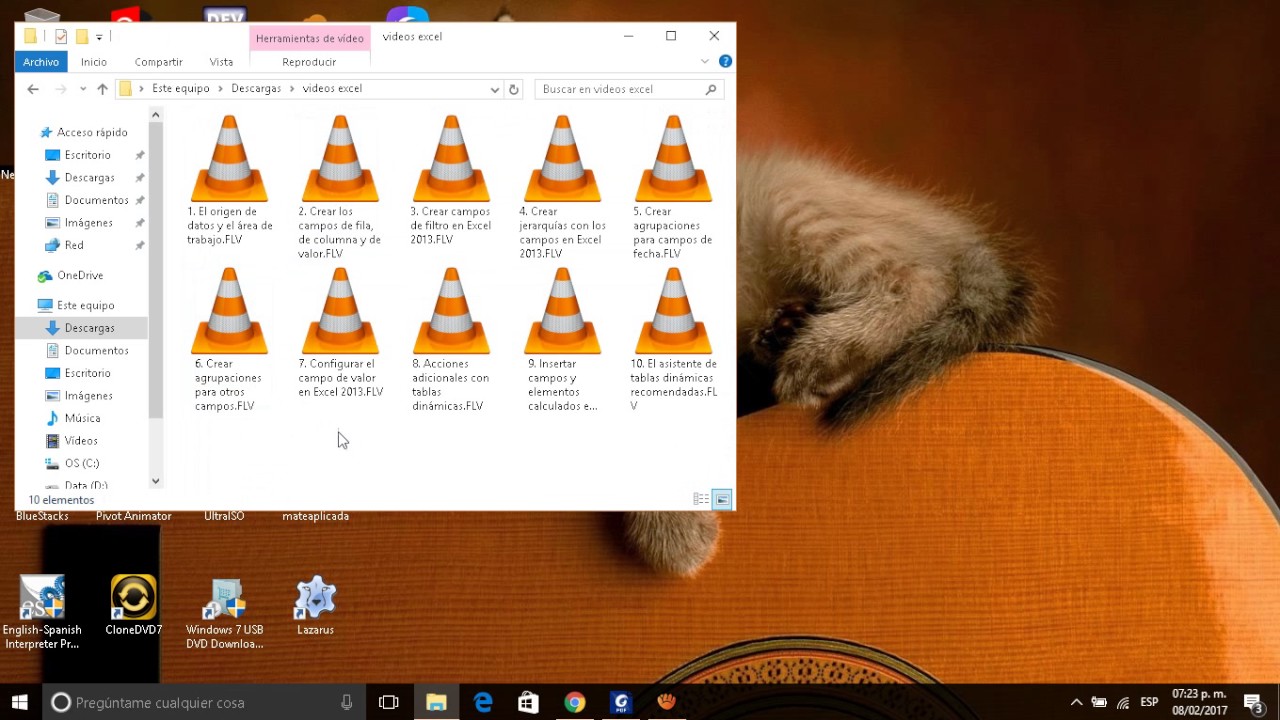
Task: Click Descargas in the address path
Action: pos(256,89)
